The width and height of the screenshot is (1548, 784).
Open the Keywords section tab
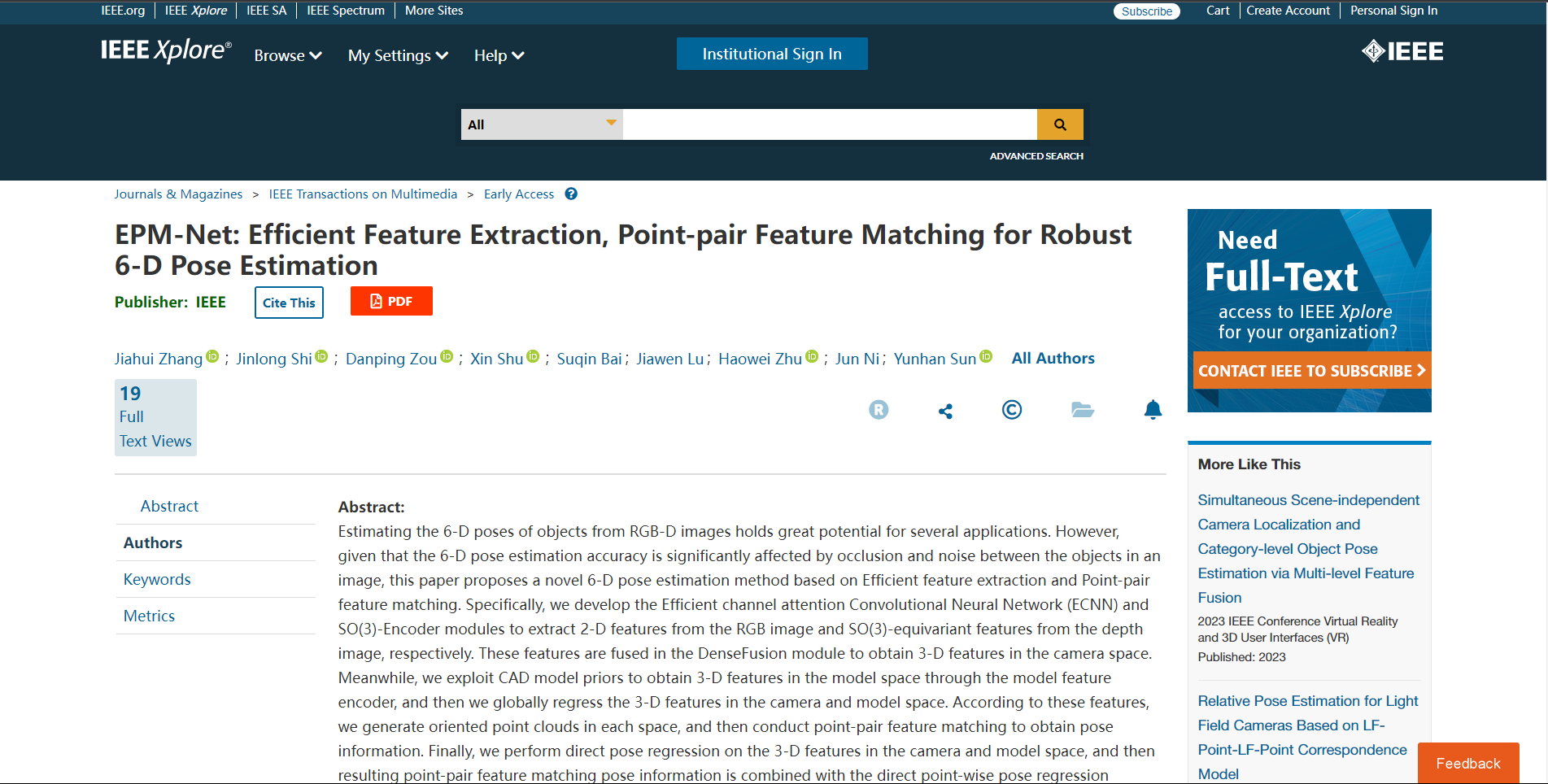pos(157,579)
